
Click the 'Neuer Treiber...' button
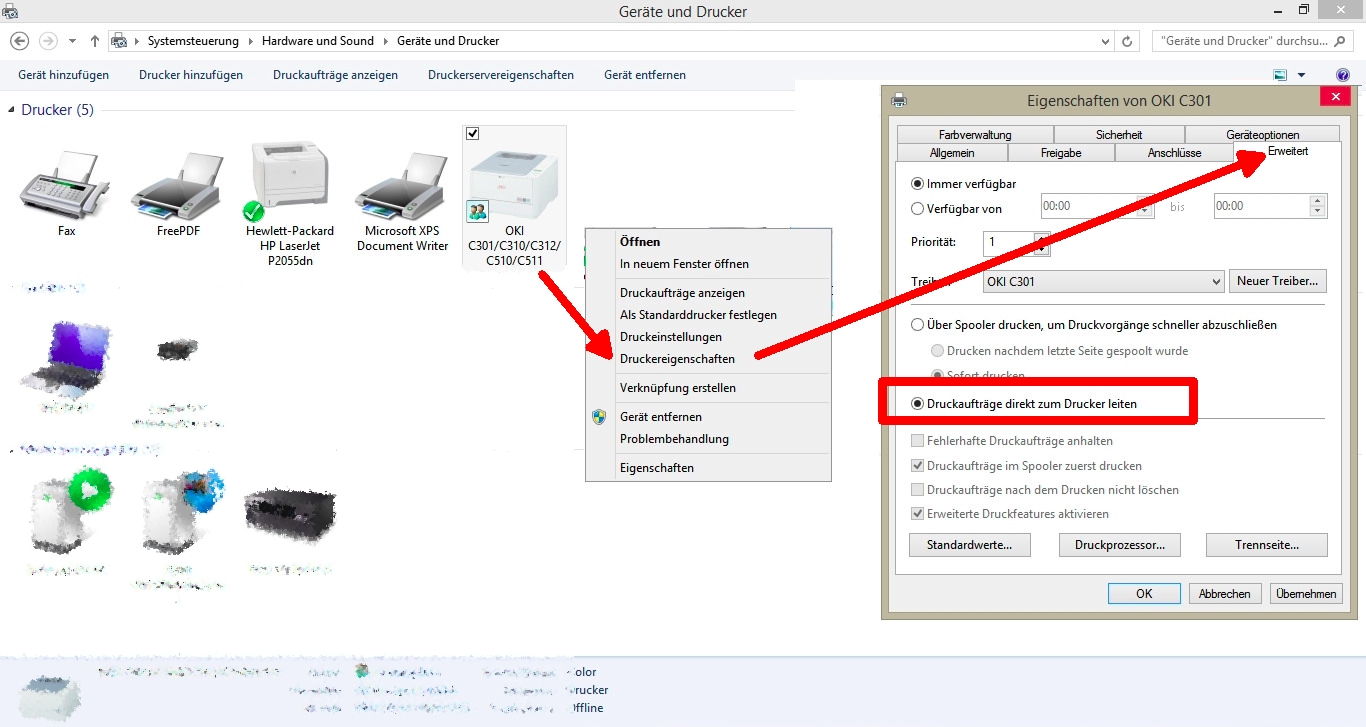1277,281
